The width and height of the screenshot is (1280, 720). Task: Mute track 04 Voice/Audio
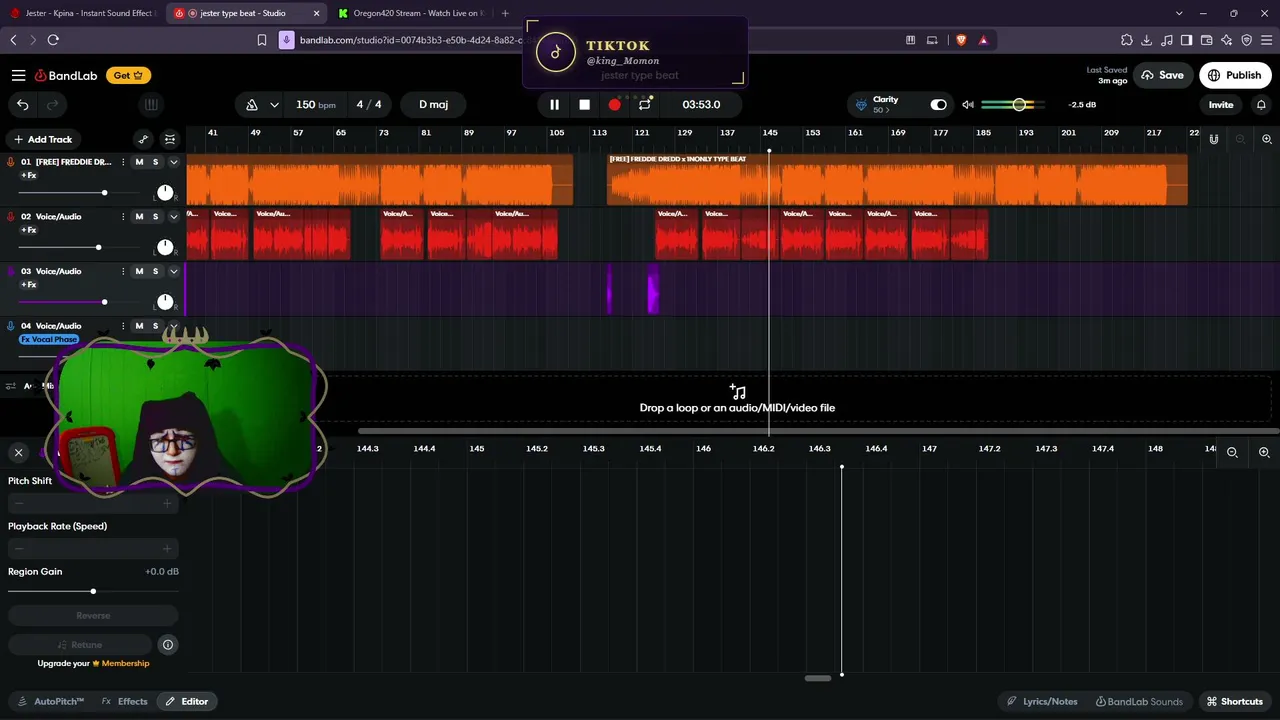click(139, 326)
